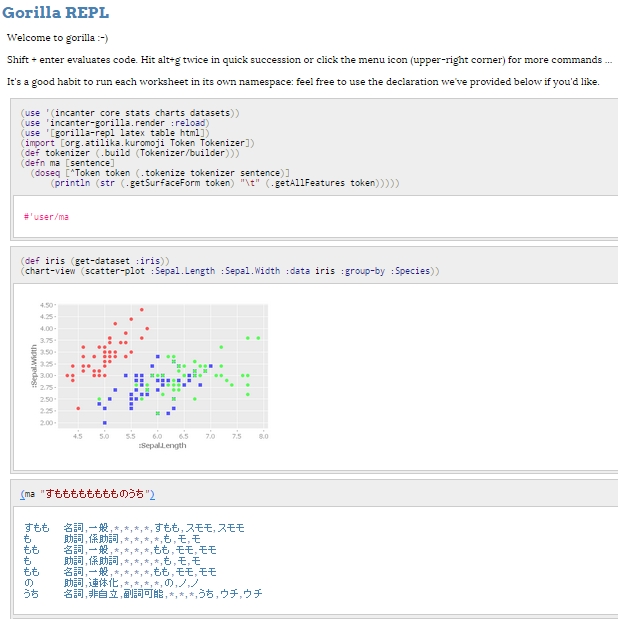Screen dimensions: 618x619
Task: Click the 8.0 x-axis tick label
Action: tap(263, 436)
